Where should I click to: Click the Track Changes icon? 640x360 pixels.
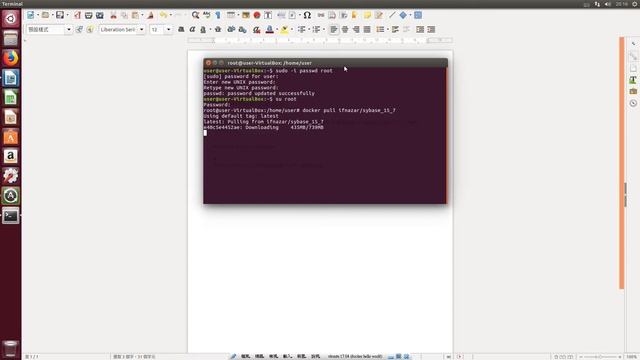(379, 15)
